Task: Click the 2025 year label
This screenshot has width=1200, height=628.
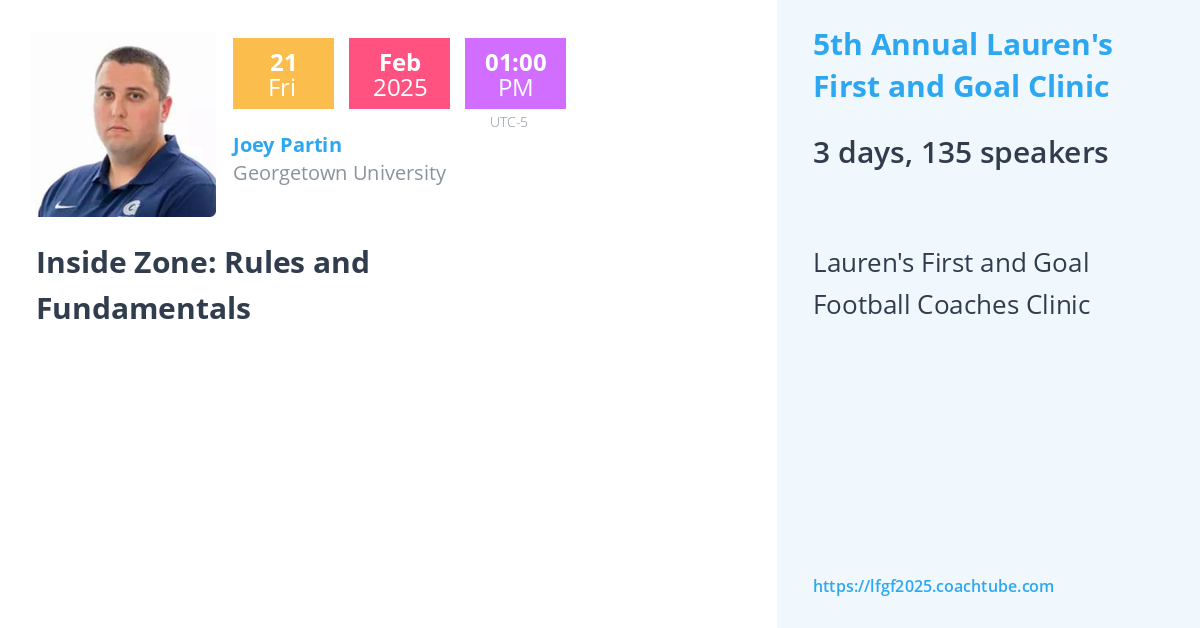Action: (x=399, y=88)
